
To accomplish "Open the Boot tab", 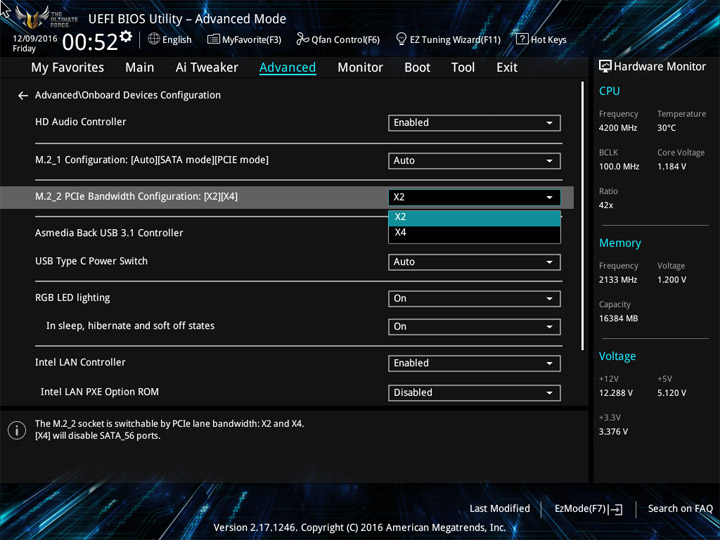I will coord(417,68).
